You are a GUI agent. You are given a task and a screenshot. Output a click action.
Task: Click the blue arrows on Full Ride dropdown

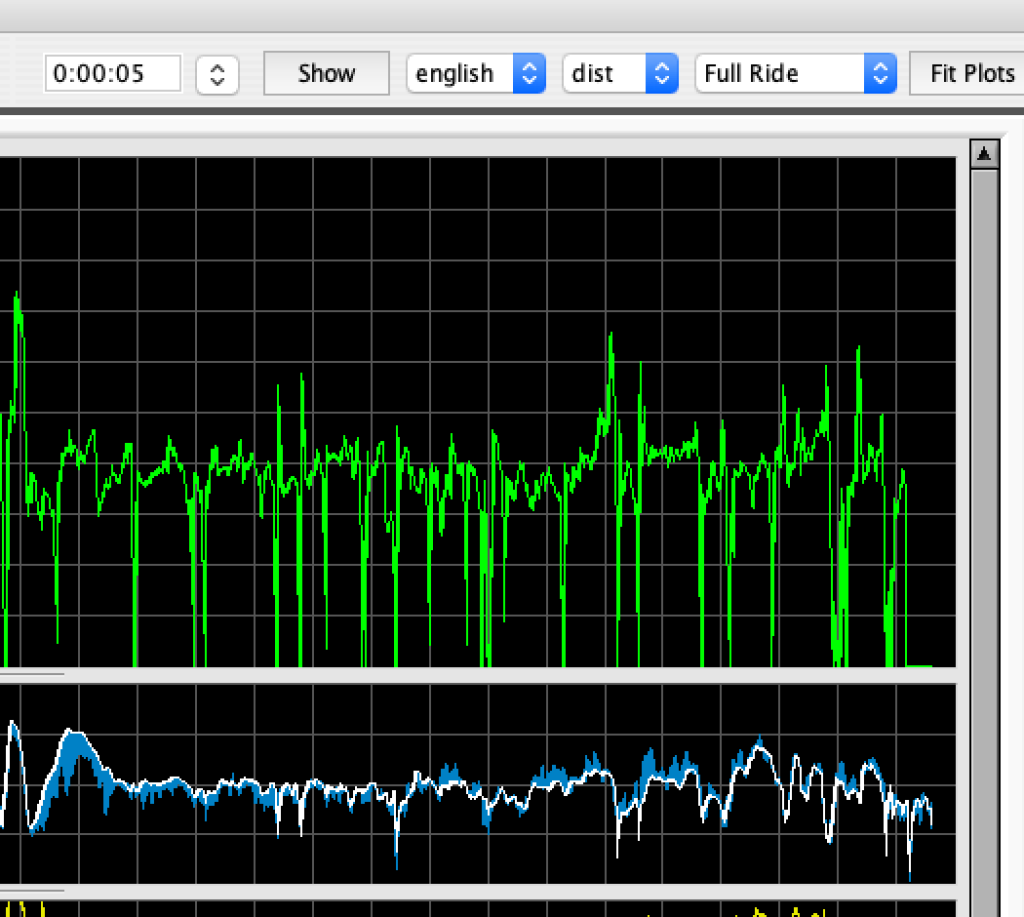pos(879,73)
